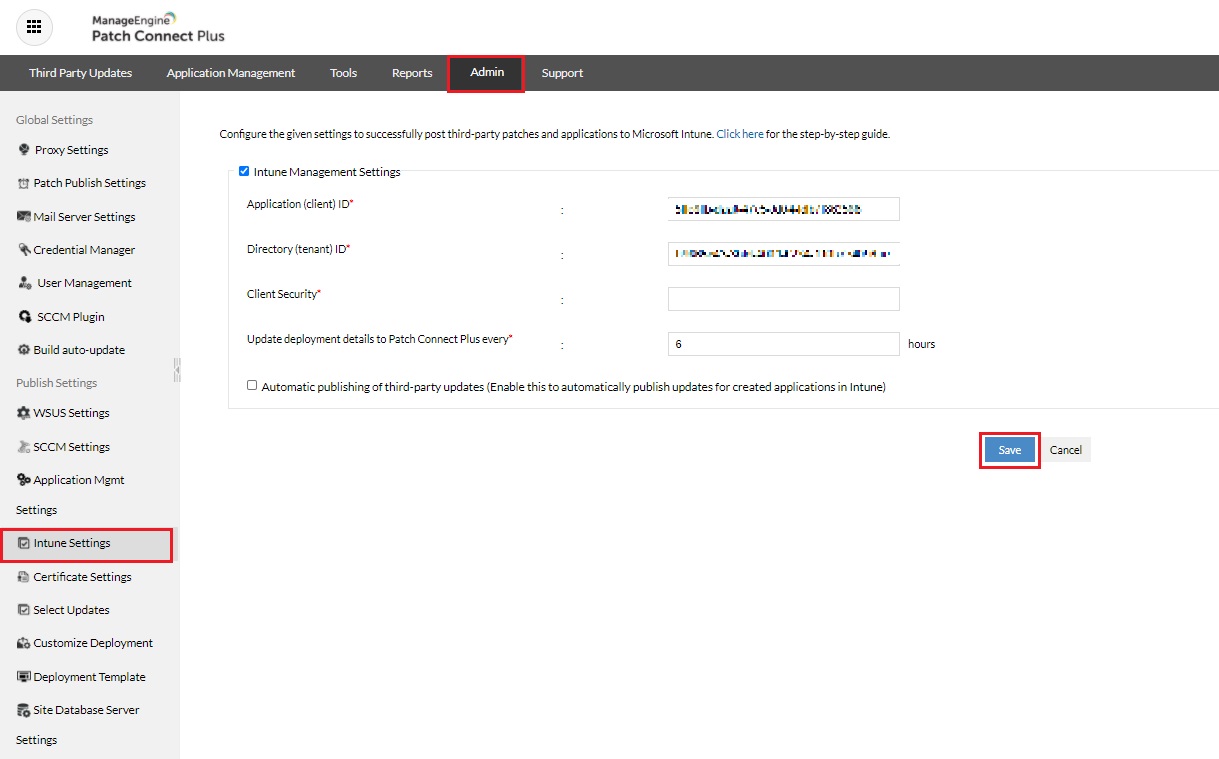Go to Customize Deployment
This screenshot has height=759, width=1219.
click(93, 643)
